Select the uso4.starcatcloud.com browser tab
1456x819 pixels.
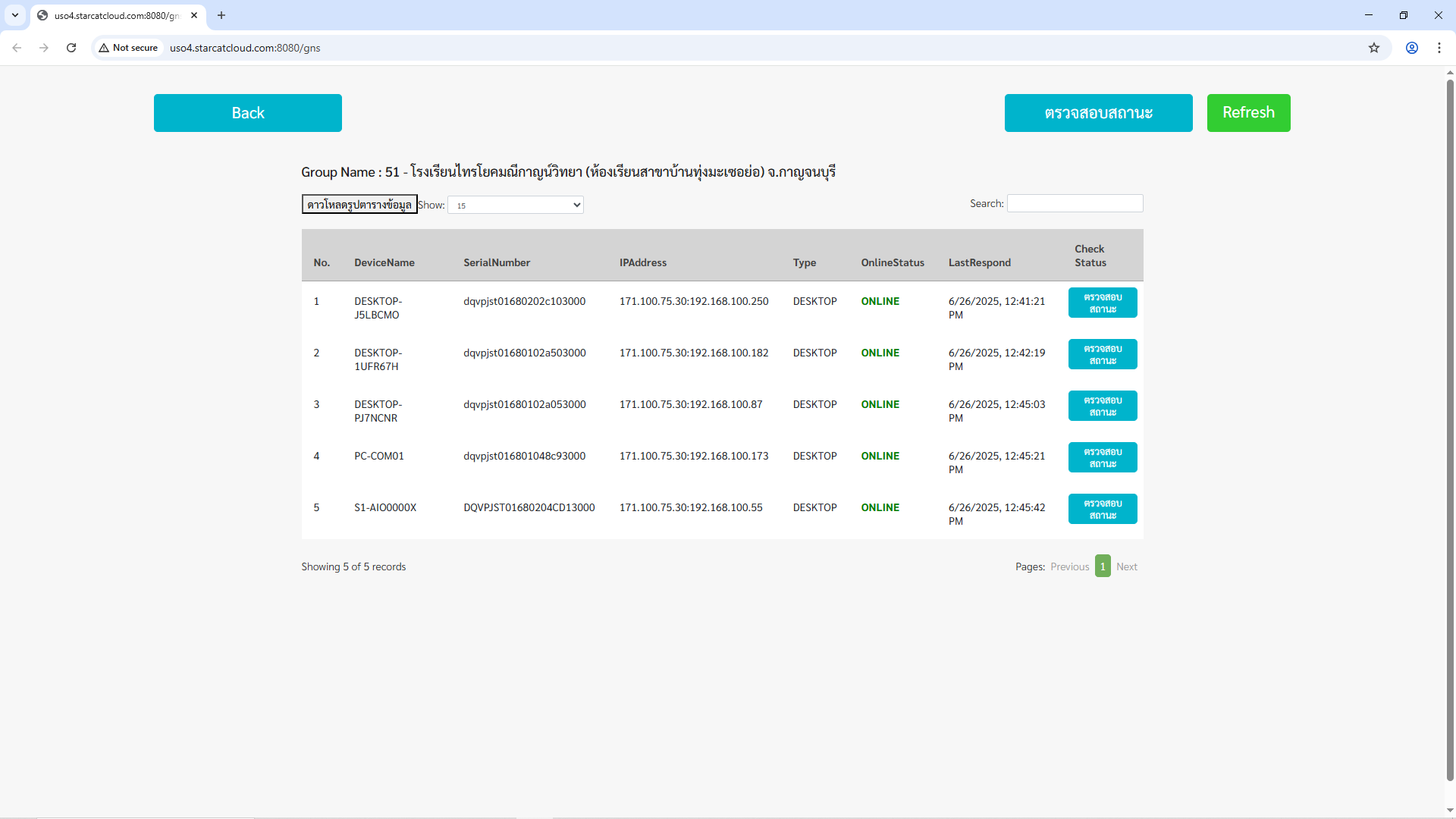click(118, 15)
